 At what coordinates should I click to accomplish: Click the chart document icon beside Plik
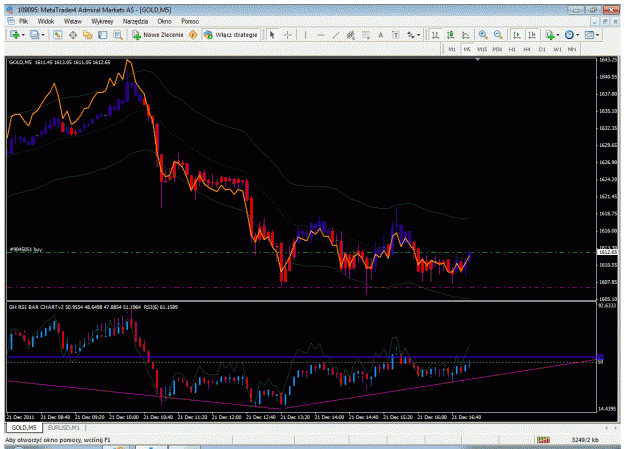[x=10, y=21]
